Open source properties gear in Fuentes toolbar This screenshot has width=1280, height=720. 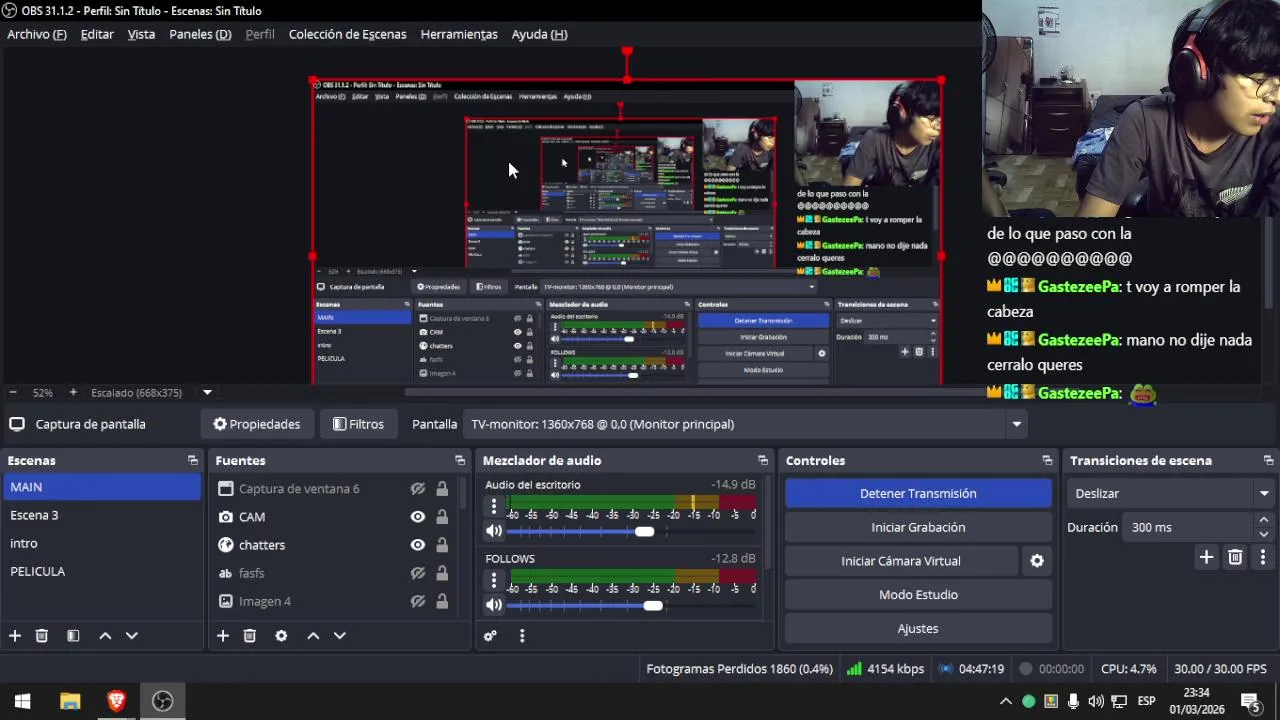281,636
